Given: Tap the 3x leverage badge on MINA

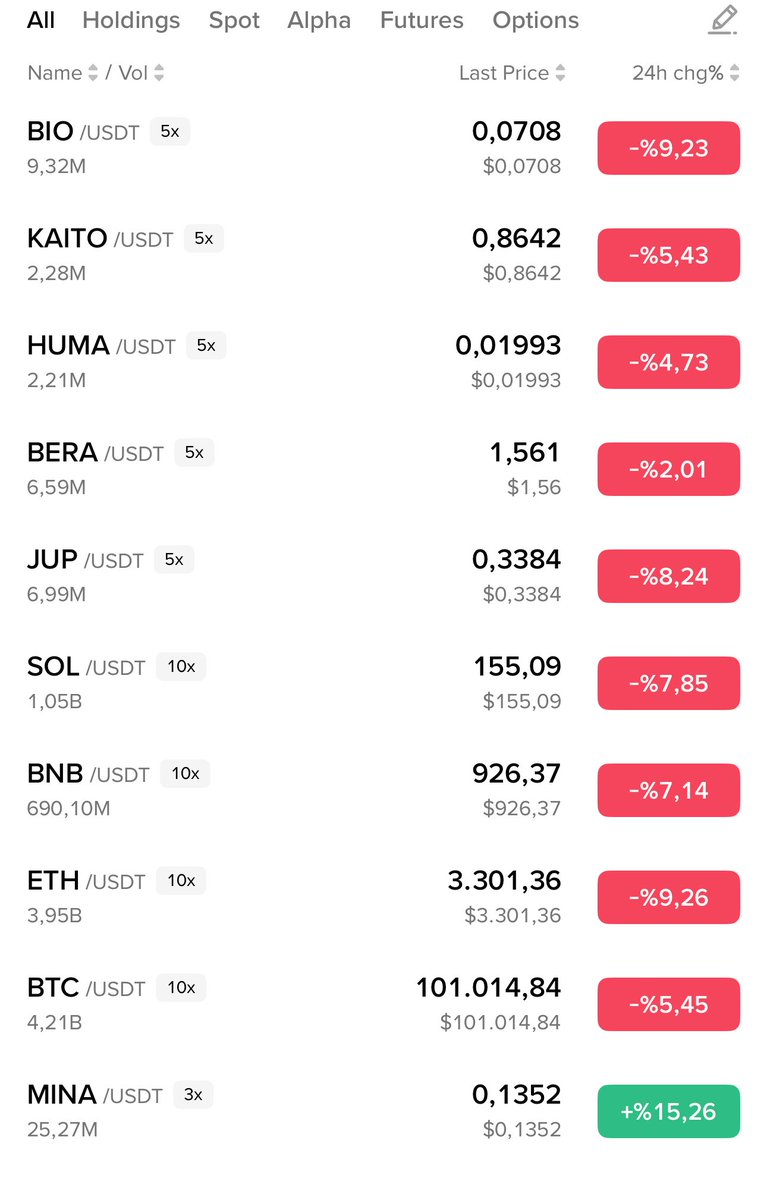Looking at the screenshot, I should 193,1094.
